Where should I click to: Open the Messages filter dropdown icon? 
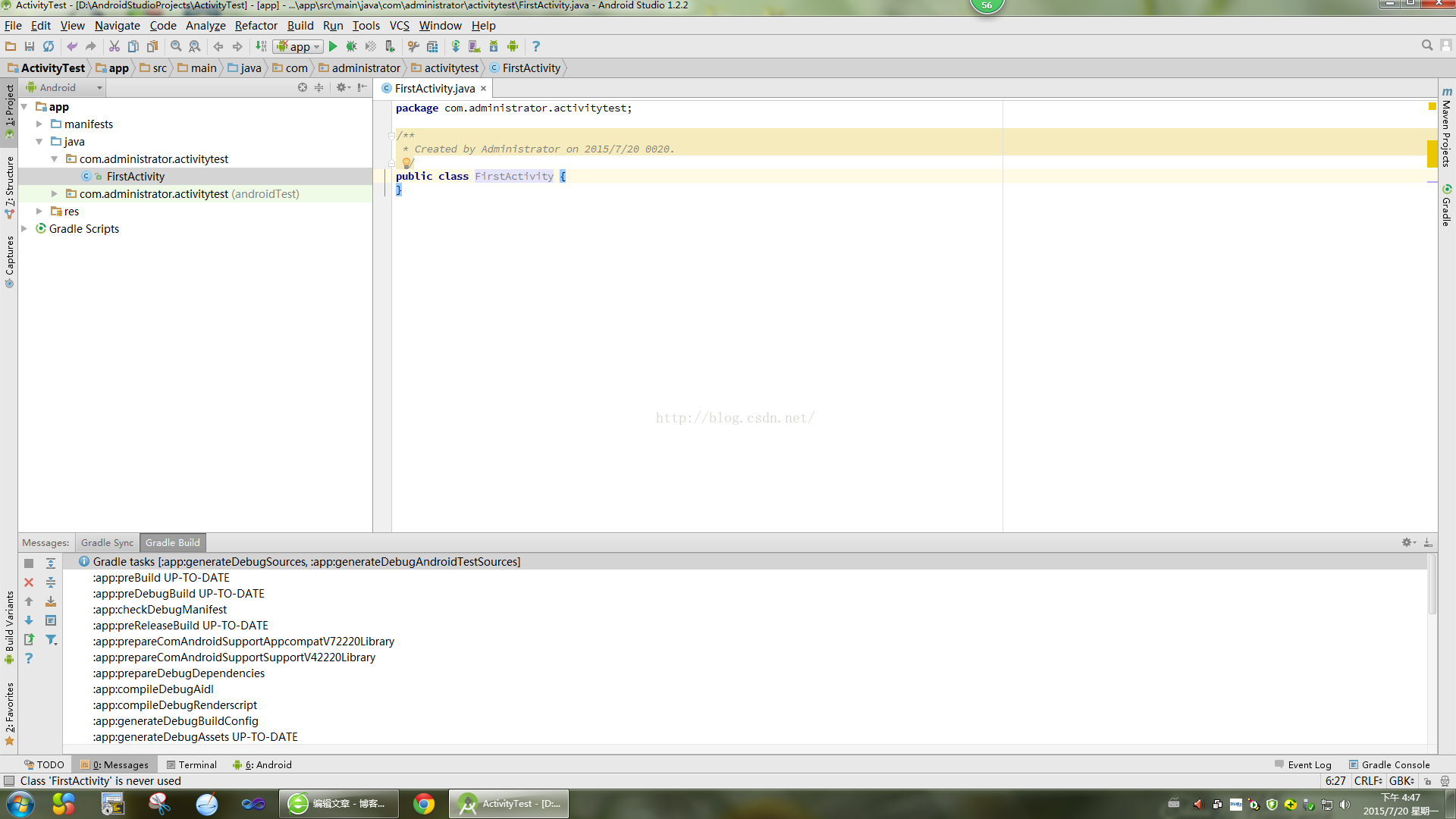pyautogui.click(x=51, y=639)
